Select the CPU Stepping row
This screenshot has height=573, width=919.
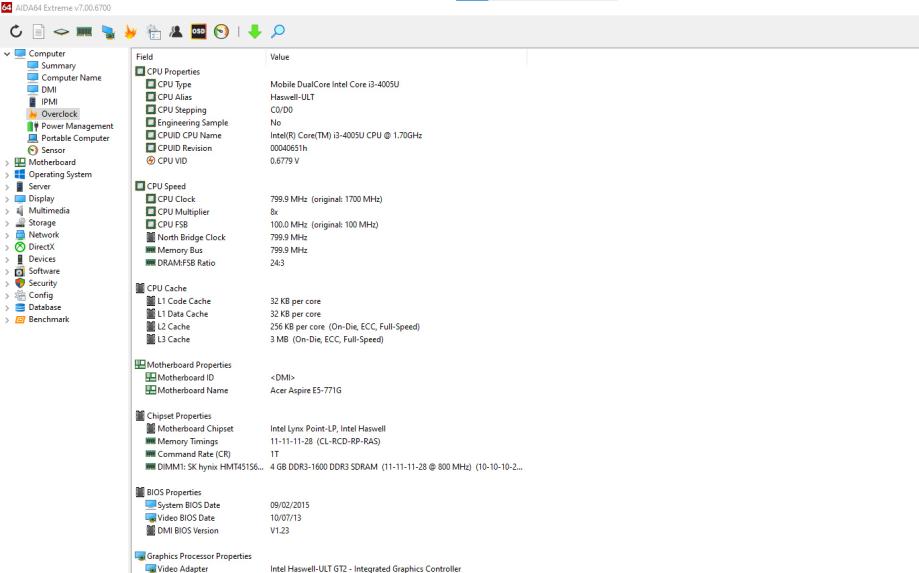tap(331, 110)
